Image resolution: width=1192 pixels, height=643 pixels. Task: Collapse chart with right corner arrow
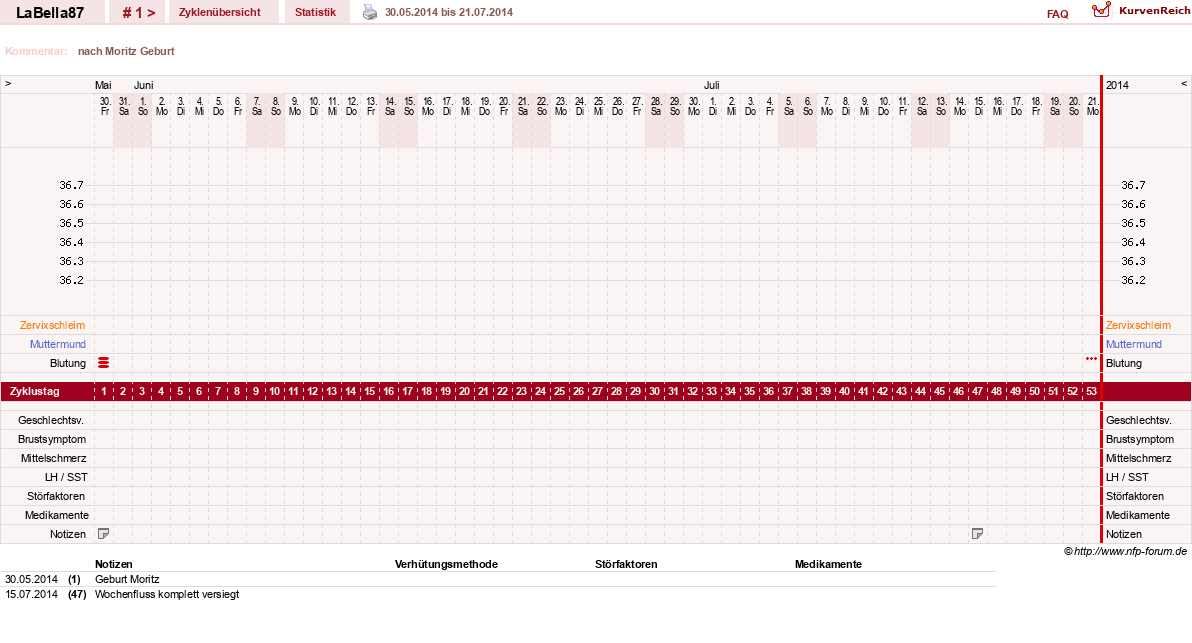click(1184, 84)
